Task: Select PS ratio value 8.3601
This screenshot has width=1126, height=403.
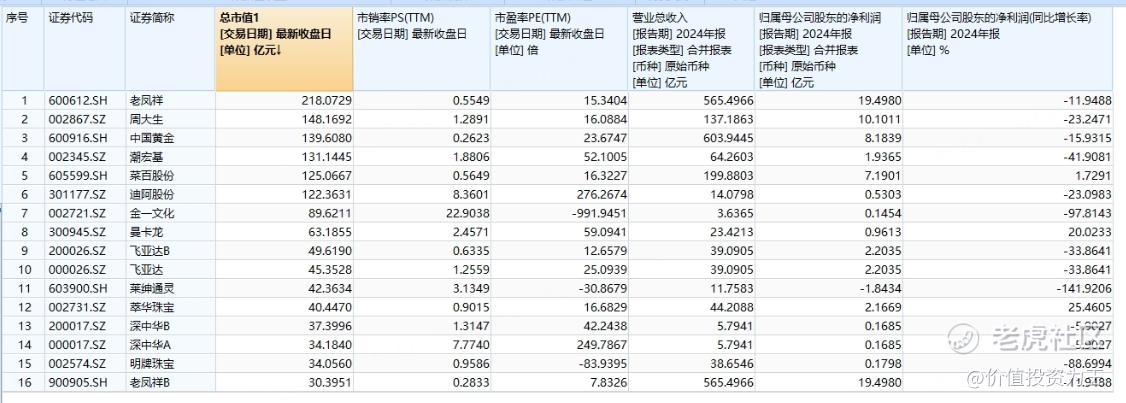Action: click(473, 195)
